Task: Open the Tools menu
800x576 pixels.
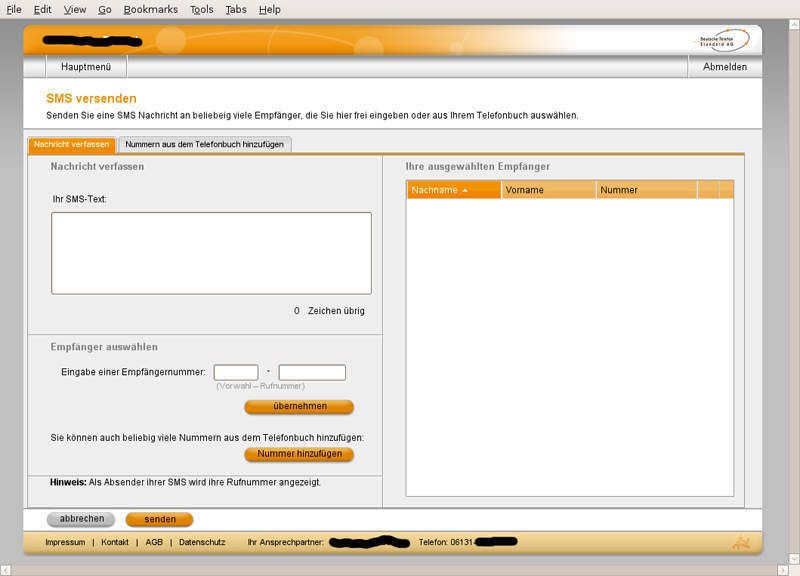Action: point(202,9)
